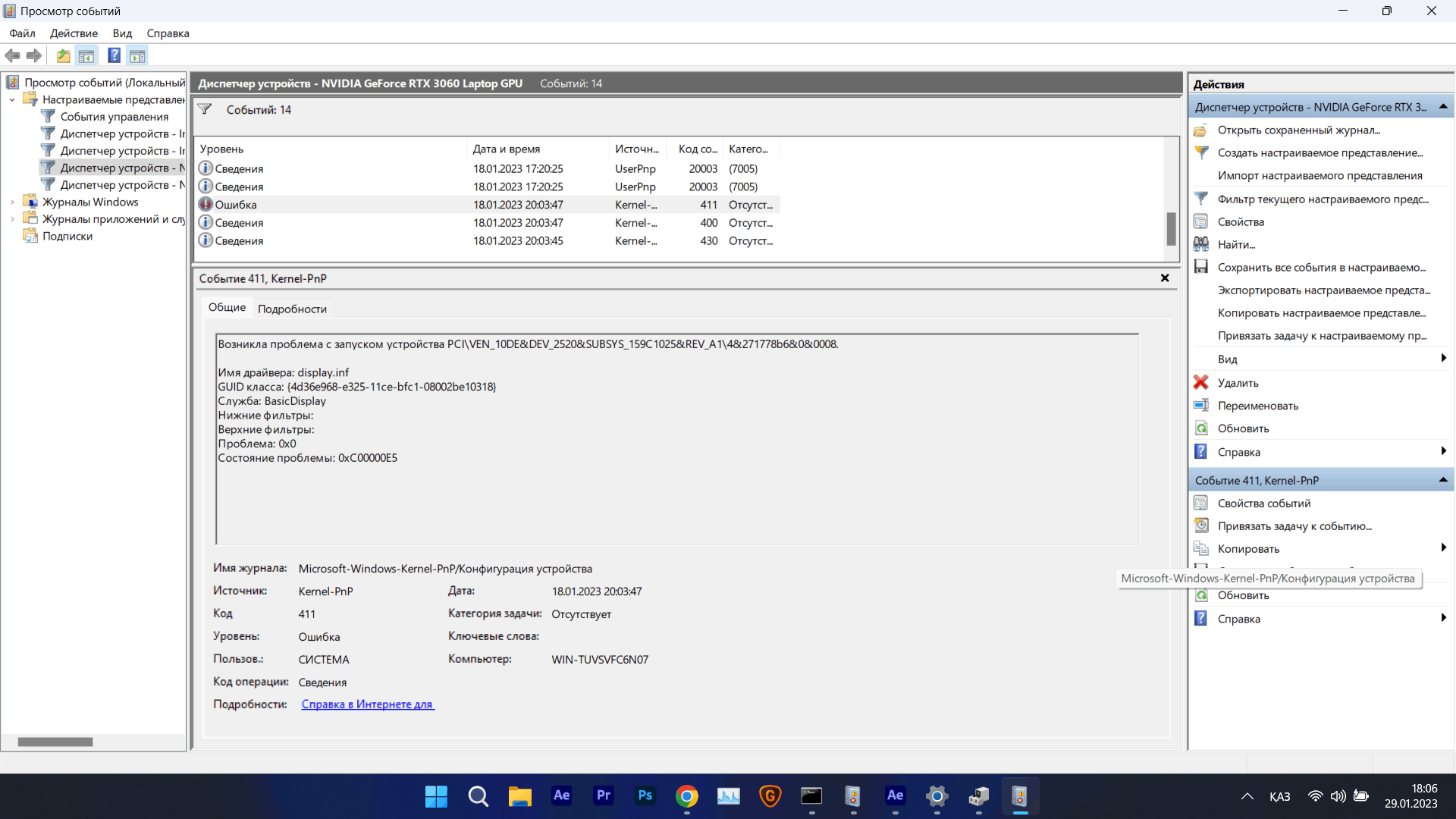Click the Найти binoculars icon
Image resolution: width=1456 pixels, height=819 pixels.
[1200, 244]
